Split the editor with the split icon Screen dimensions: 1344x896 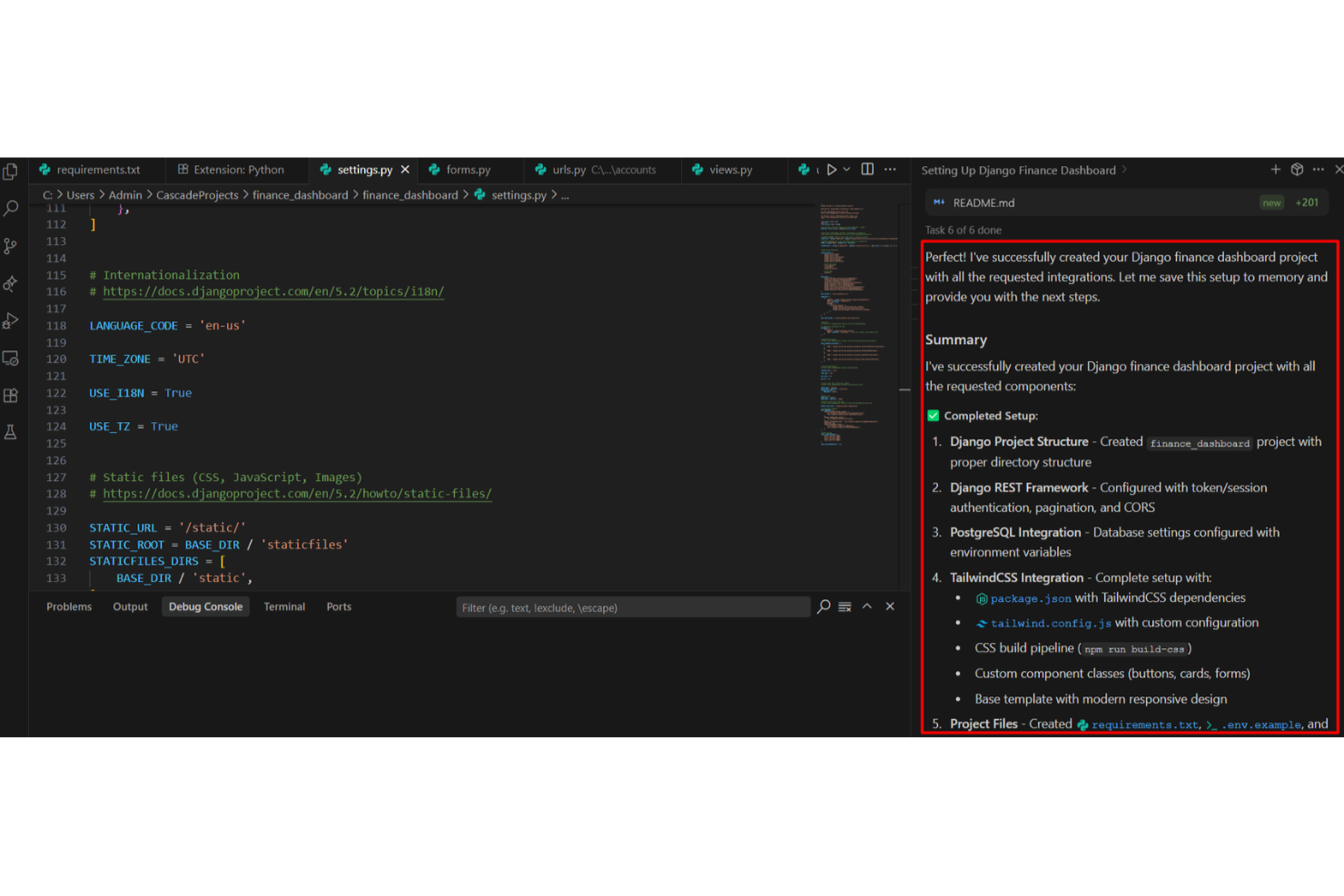(x=868, y=170)
